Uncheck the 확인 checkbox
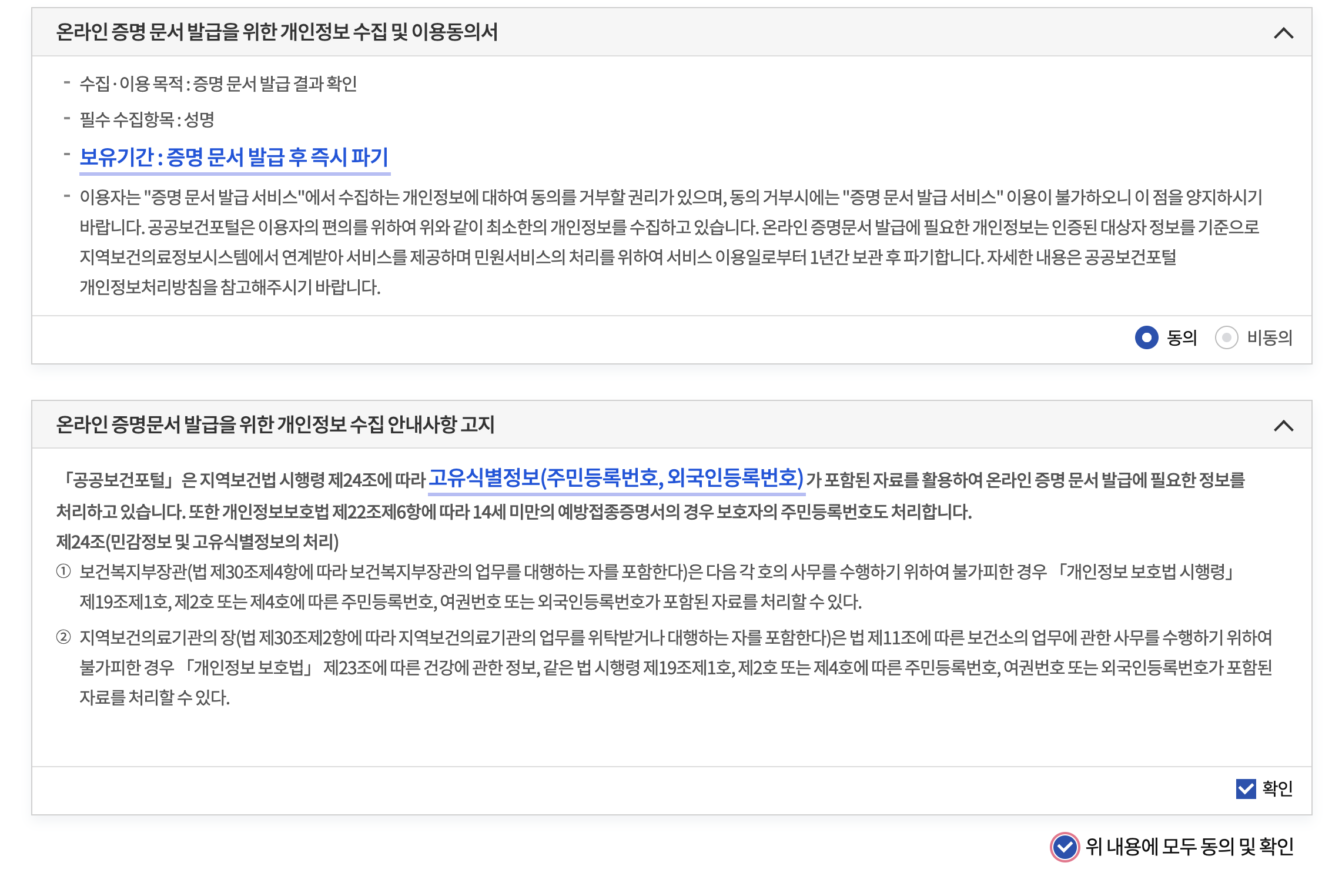 click(1246, 788)
